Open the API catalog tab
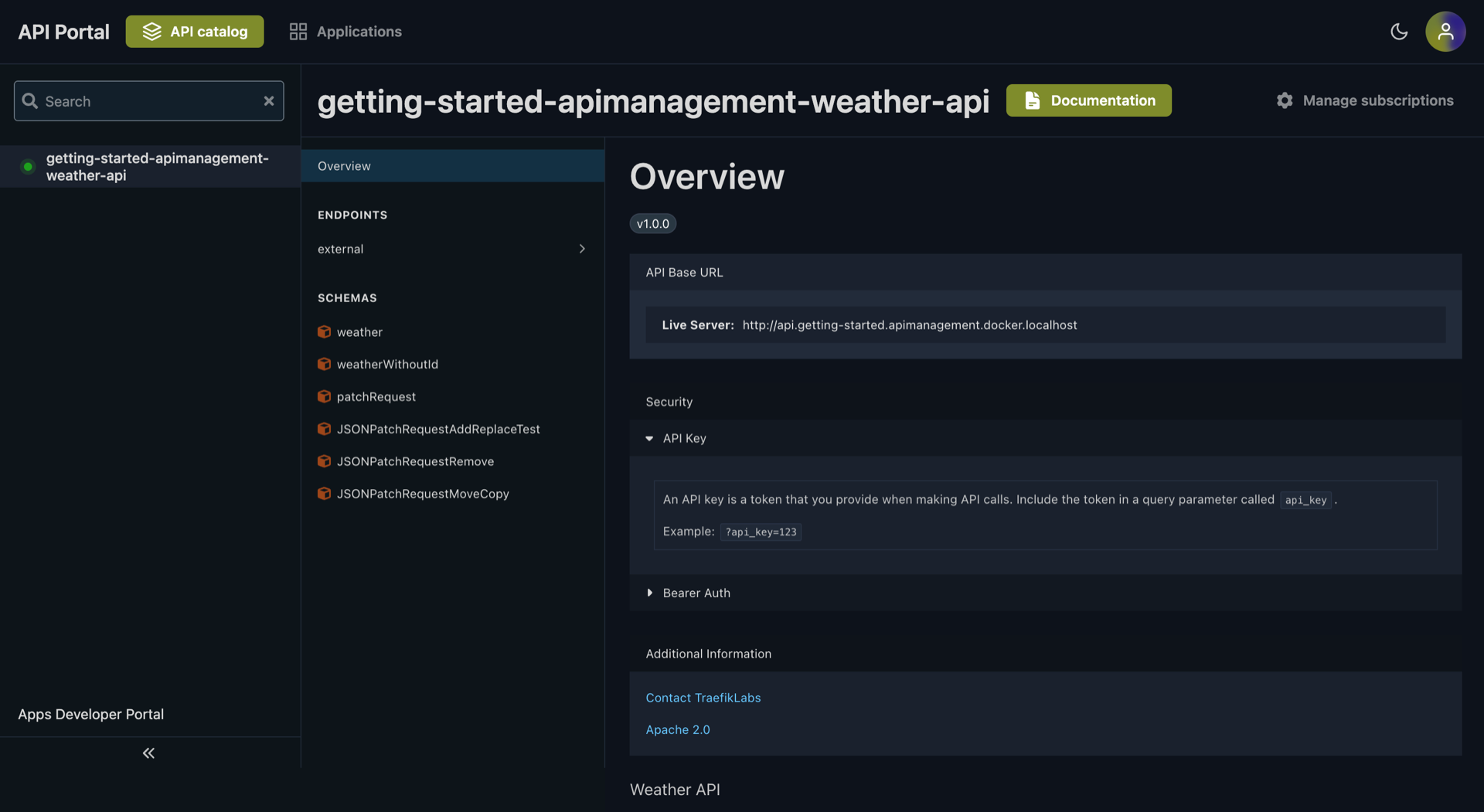1484x812 pixels. (195, 32)
